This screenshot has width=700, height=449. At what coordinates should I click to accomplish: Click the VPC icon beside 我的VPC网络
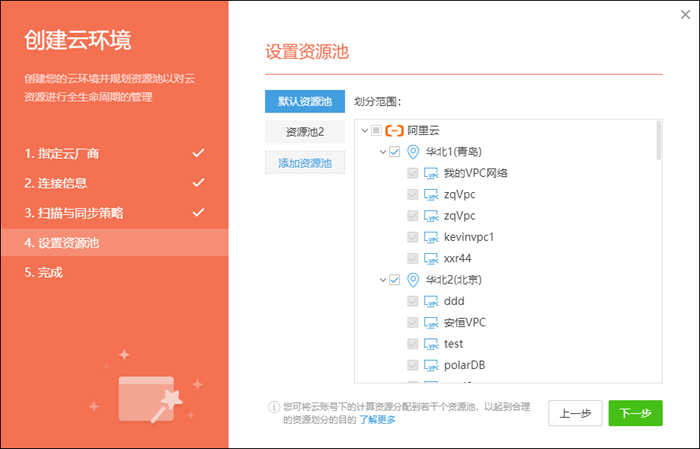click(x=432, y=173)
